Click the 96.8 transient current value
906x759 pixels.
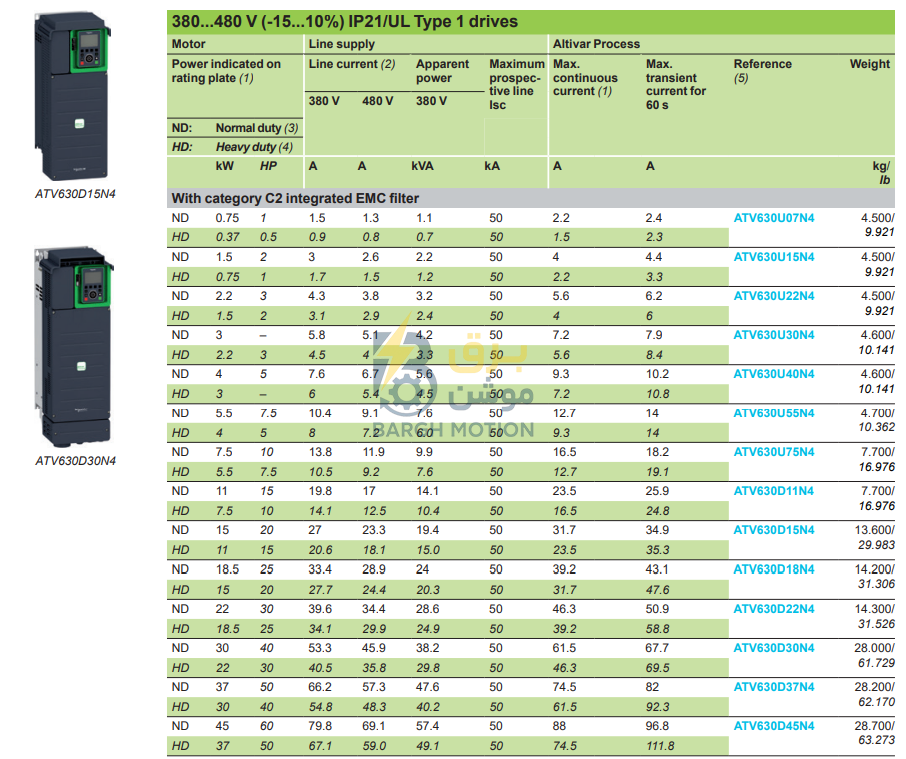pos(658,726)
